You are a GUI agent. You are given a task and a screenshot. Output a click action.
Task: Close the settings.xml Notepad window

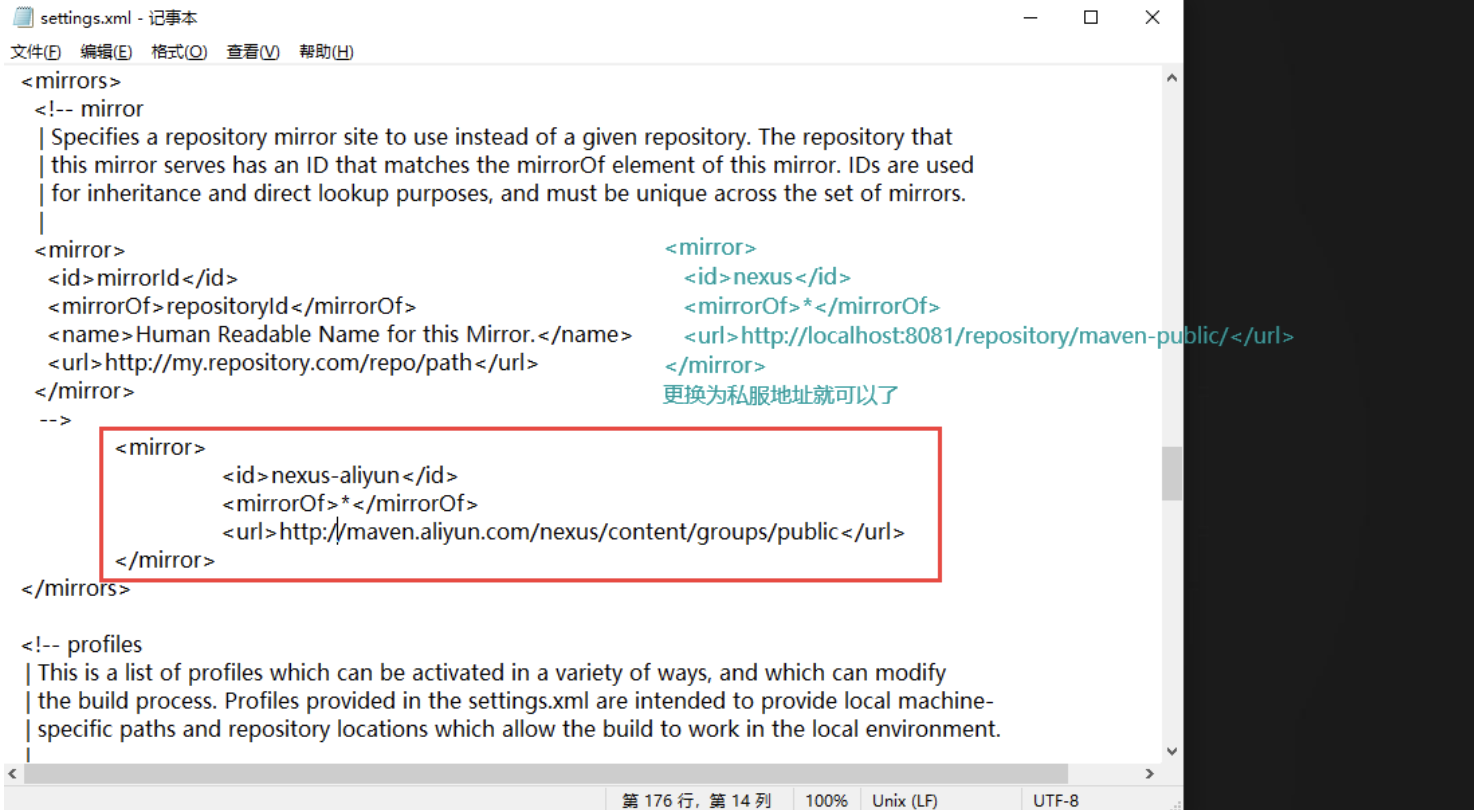coord(1152,17)
